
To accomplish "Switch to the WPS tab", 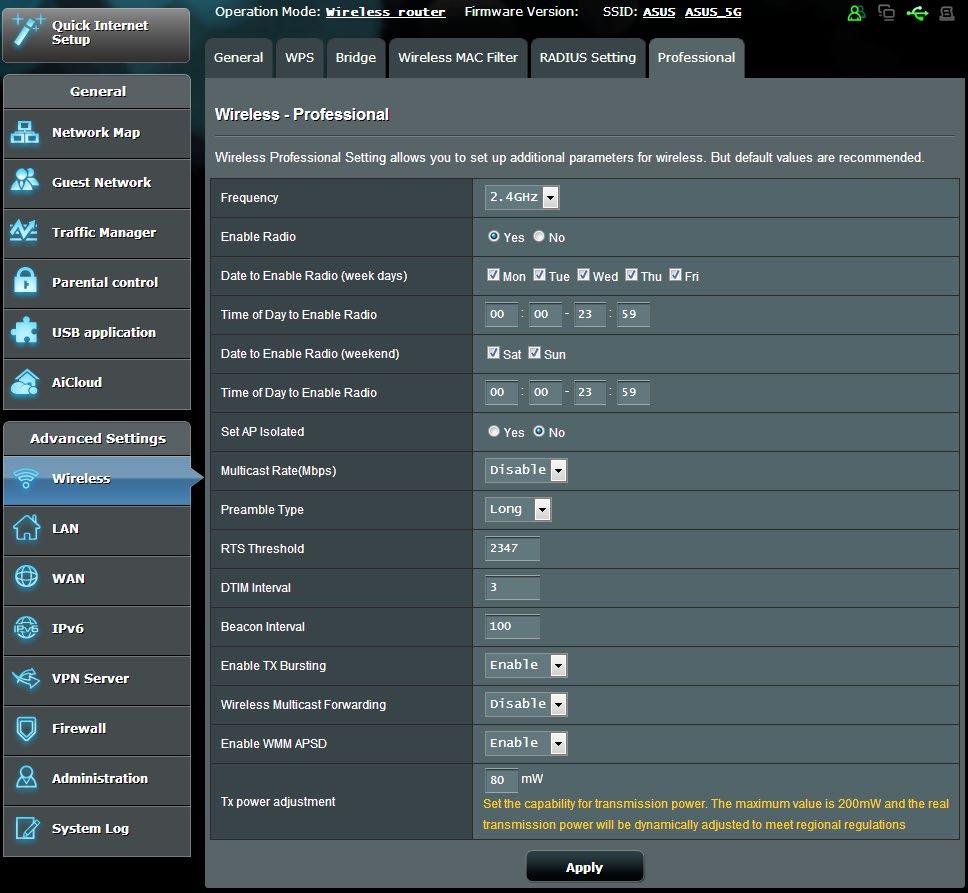I will (299, 58).
